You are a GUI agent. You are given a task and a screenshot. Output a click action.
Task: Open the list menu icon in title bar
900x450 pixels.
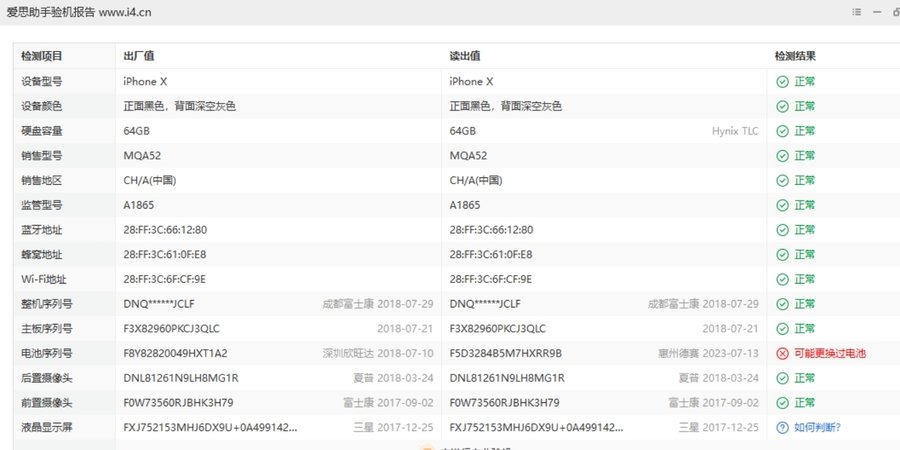857,12
